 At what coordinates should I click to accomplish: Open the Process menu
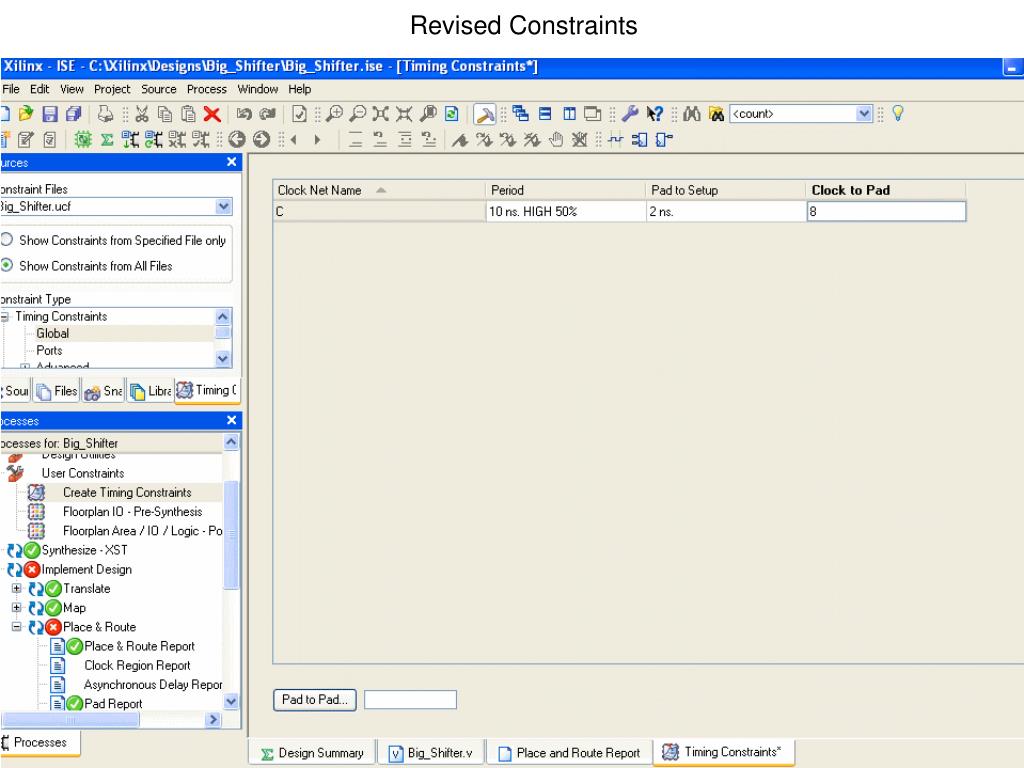click(206, 89)
